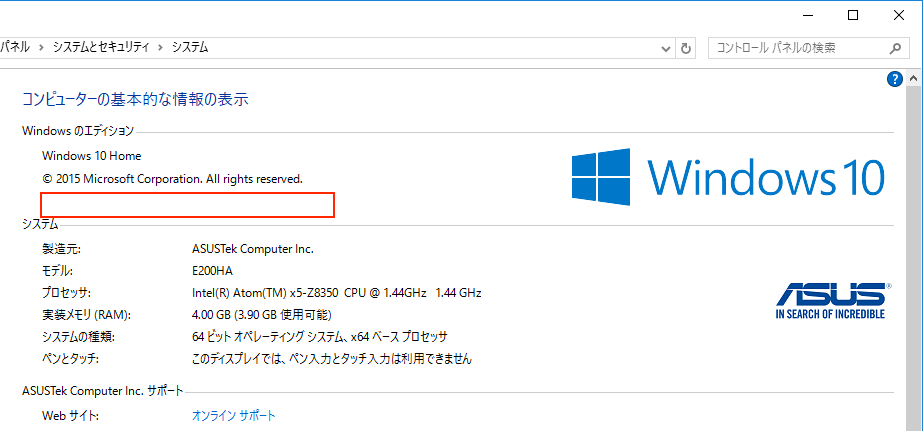
Task: Click the Windows 10 logo image
Action: 728,177
